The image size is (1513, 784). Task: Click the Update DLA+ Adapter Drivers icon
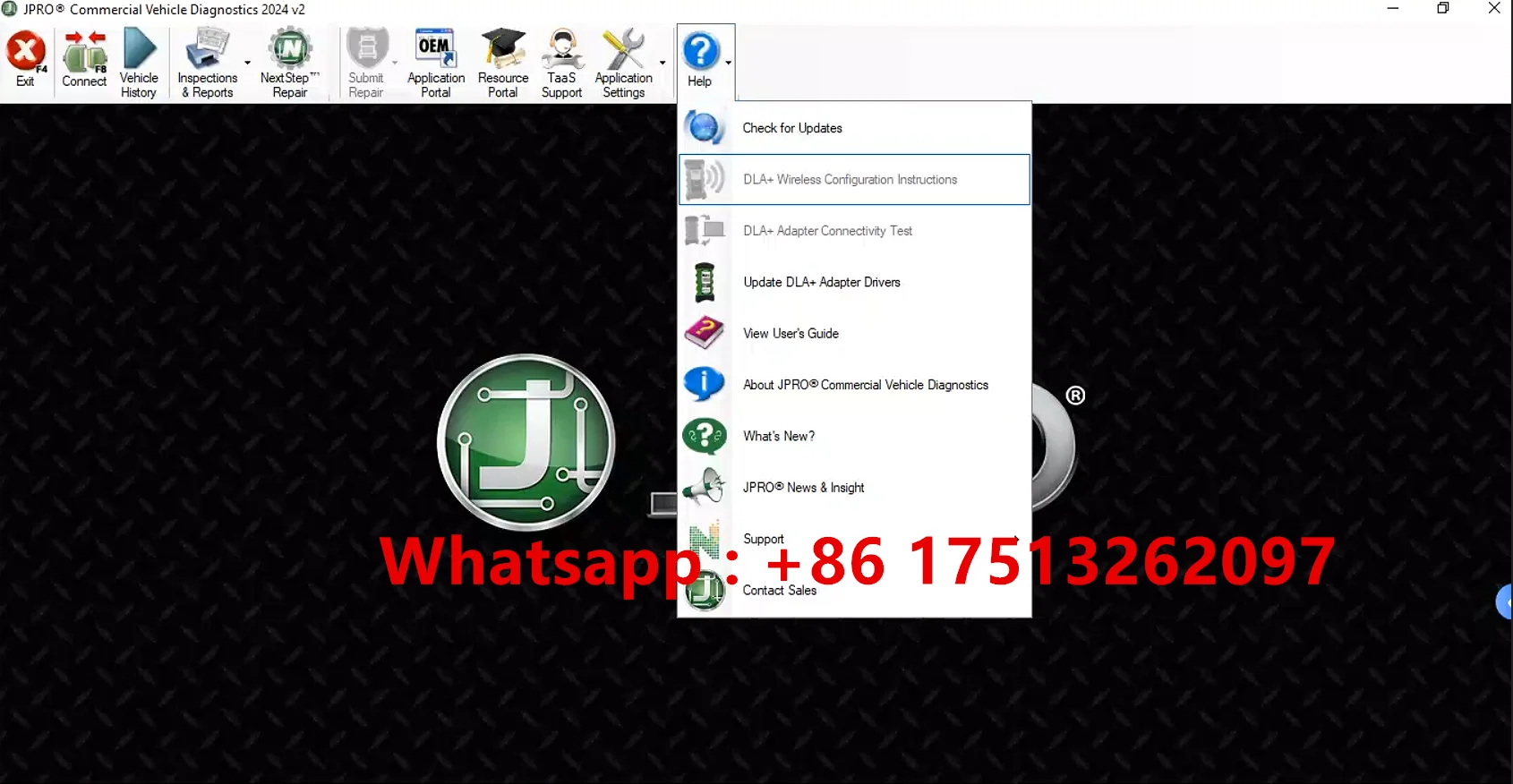(705, 283)
